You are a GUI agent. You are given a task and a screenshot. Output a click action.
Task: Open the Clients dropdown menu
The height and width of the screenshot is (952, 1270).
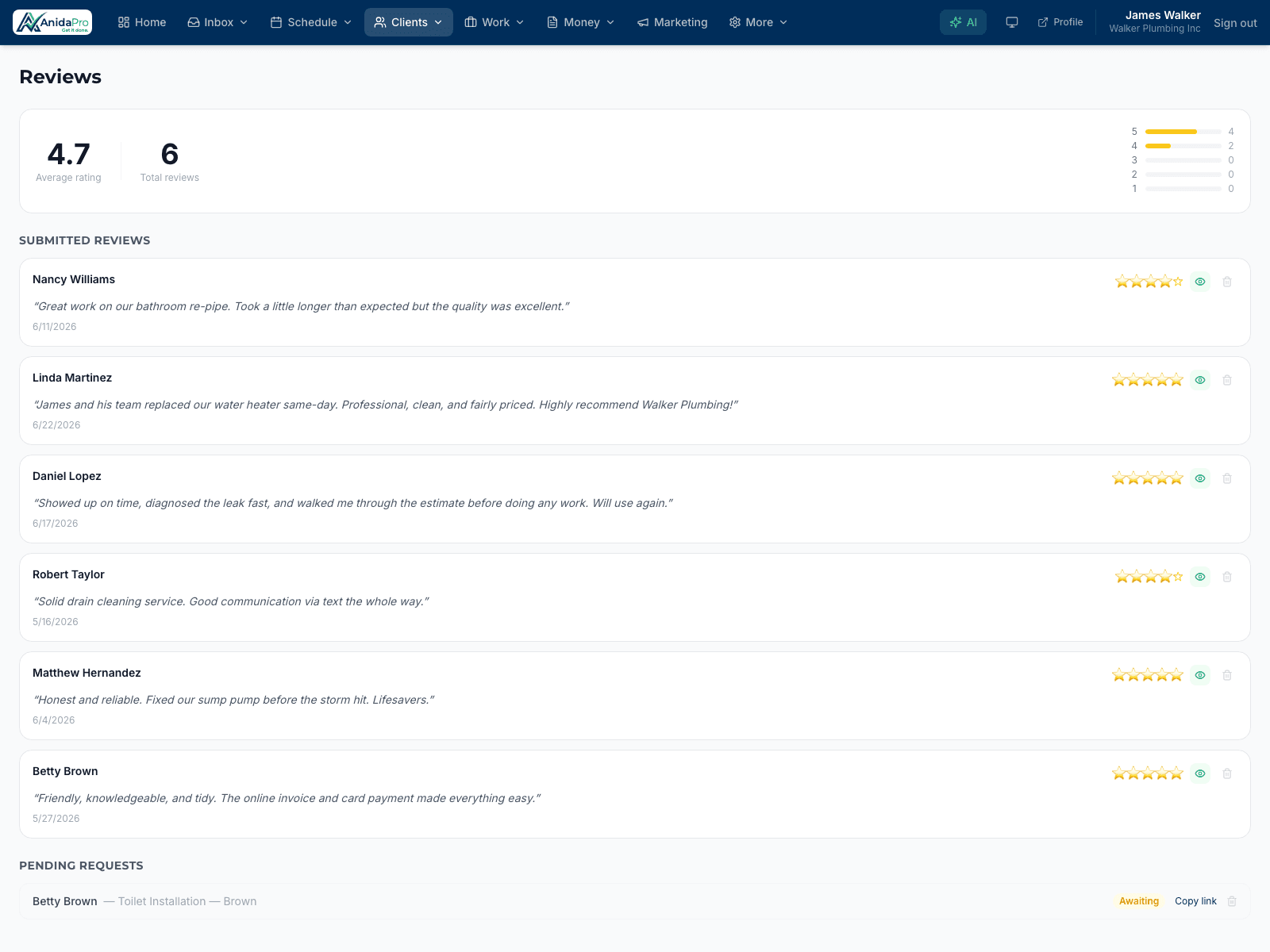(x=408, y=22)
